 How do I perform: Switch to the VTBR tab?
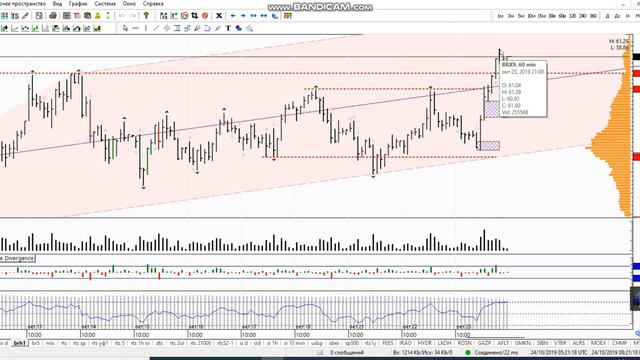point(560,343)
